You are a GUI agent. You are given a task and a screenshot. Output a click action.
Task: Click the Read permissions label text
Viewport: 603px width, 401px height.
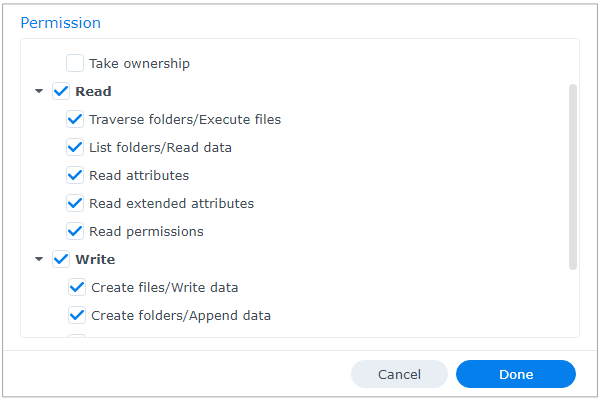[x=146, y=231]
